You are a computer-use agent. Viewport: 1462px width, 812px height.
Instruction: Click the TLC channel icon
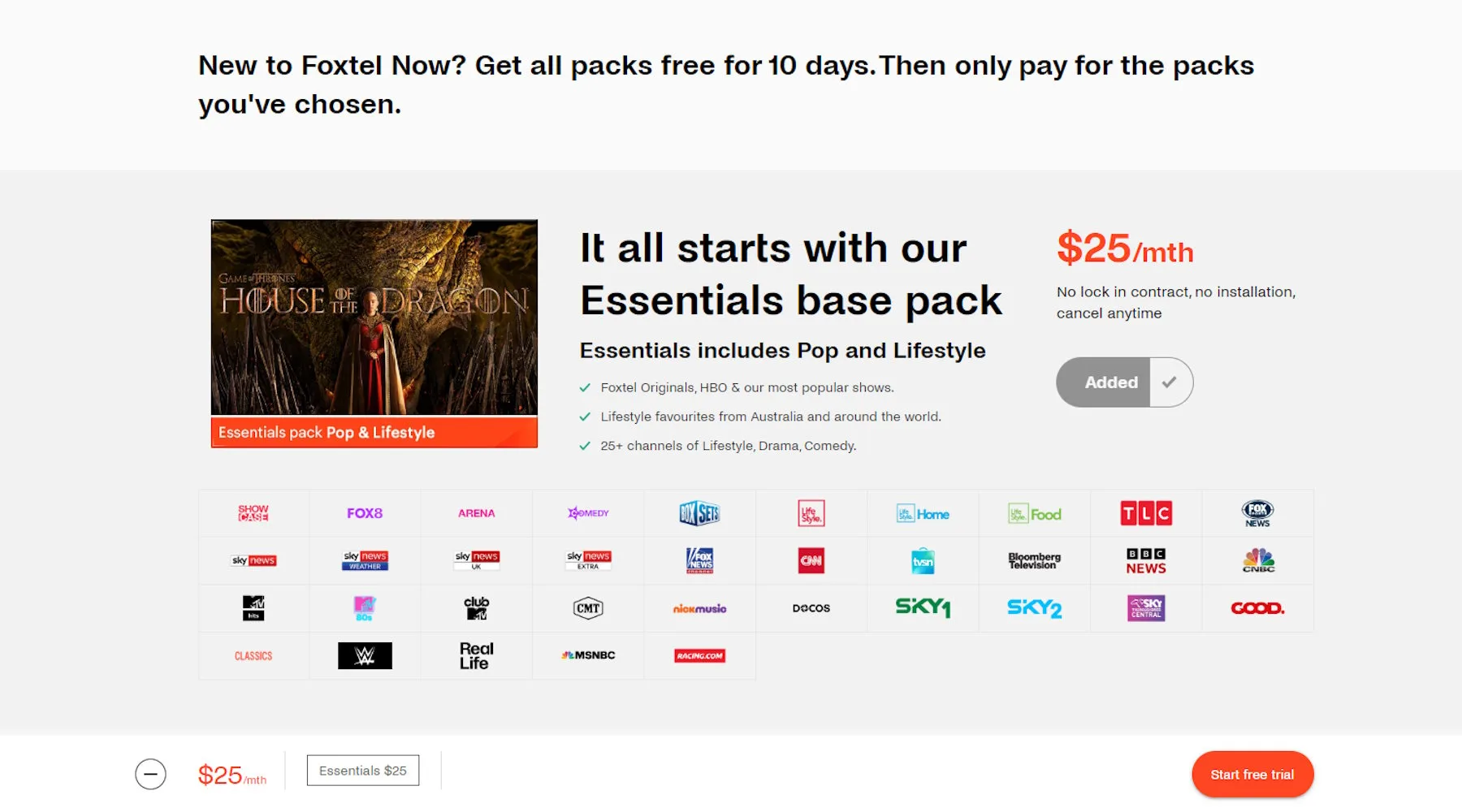(1146, 513)
